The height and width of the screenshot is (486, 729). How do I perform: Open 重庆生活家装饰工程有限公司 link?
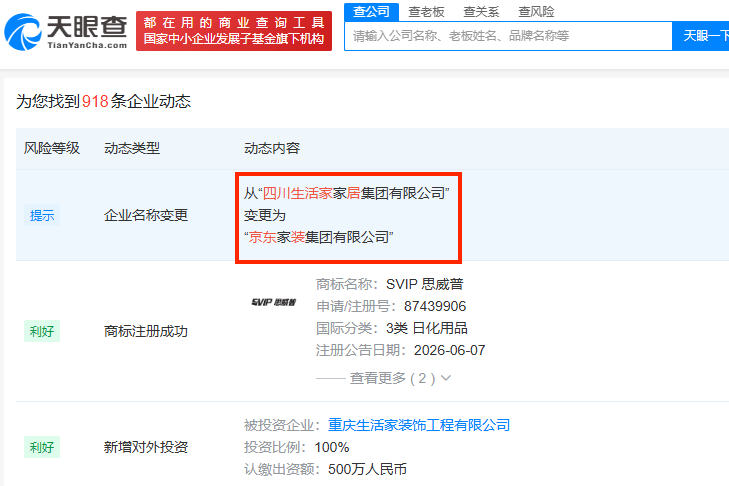[419, 425]
